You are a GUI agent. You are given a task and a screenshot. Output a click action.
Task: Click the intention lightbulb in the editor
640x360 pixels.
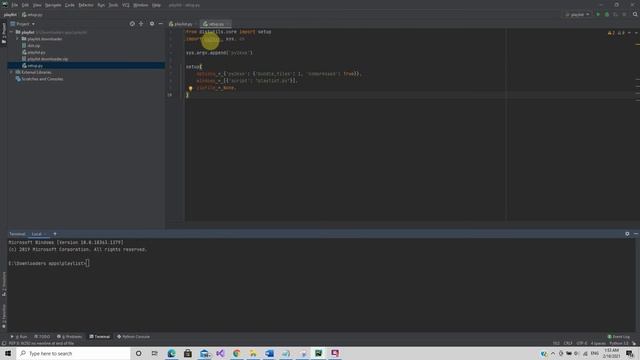tap(190, 88)
